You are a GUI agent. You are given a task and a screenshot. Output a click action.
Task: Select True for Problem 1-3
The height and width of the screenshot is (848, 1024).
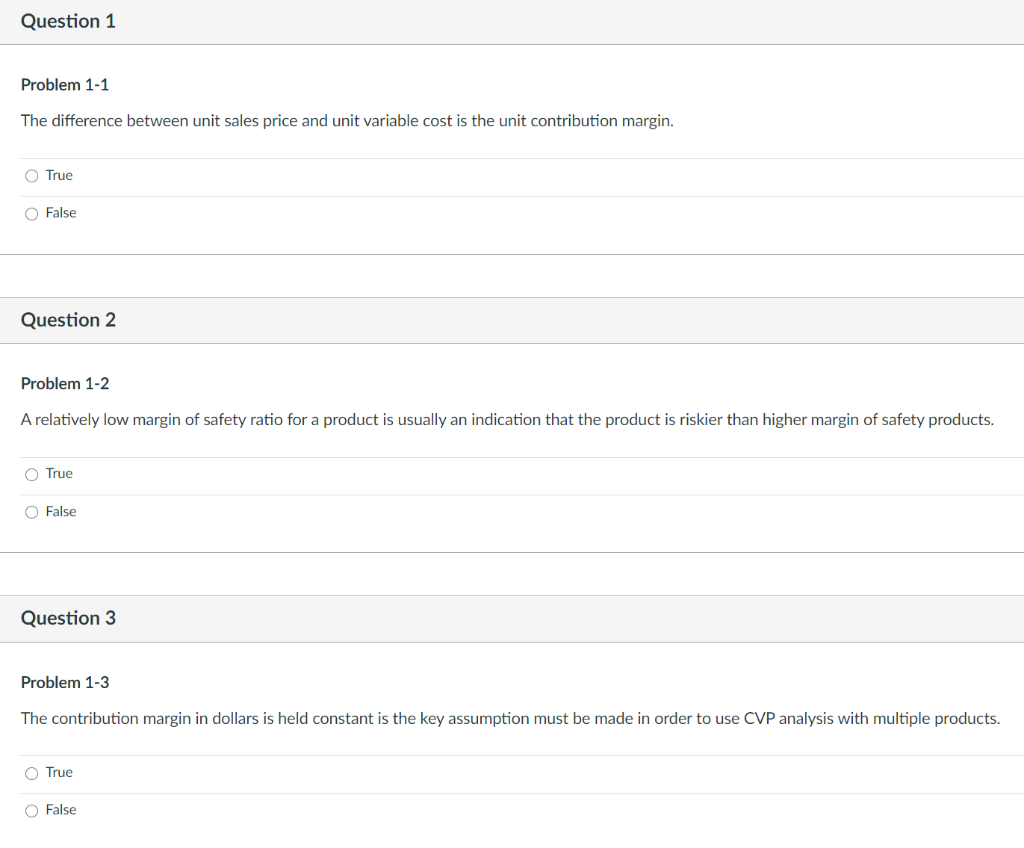click(x=31, y=772)
